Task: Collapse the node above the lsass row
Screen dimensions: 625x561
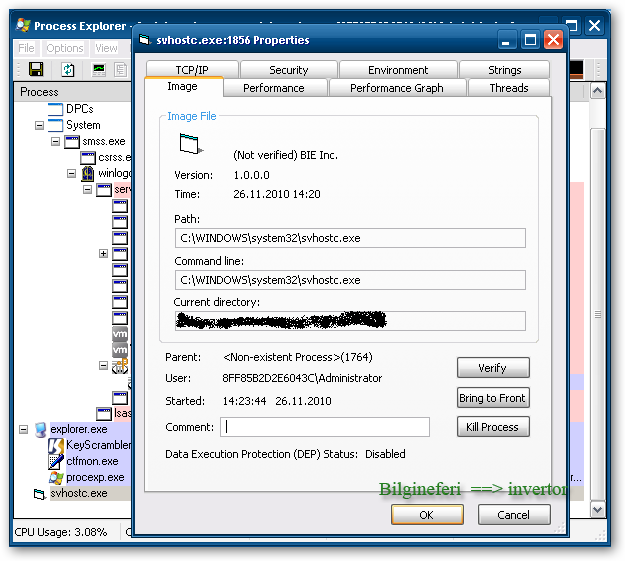Action: [x=103, y=366]
